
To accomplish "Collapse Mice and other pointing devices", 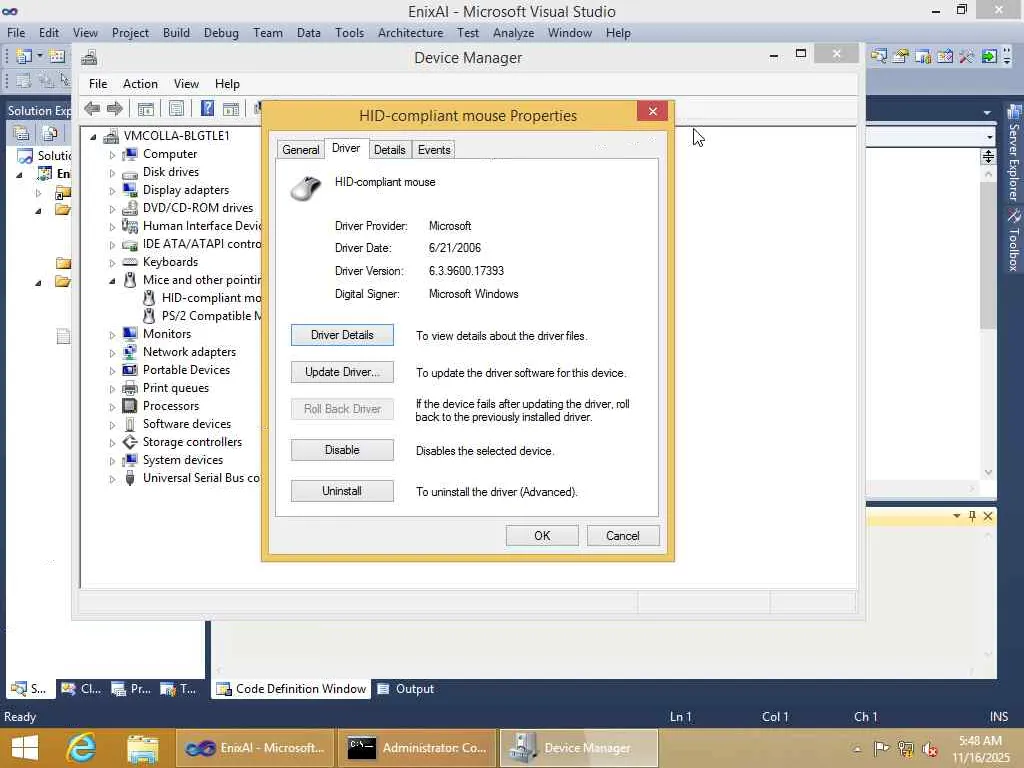I will coord(112,280).
